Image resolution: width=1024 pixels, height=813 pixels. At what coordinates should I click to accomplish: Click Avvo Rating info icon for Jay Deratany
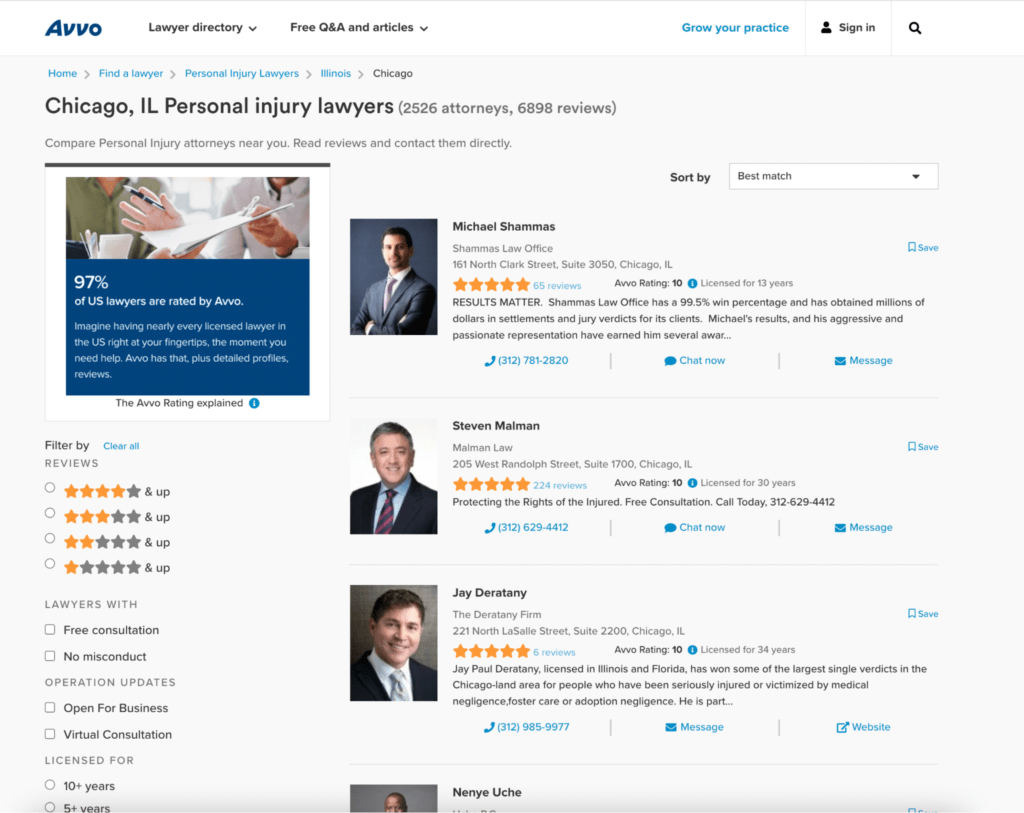point(692,650)
